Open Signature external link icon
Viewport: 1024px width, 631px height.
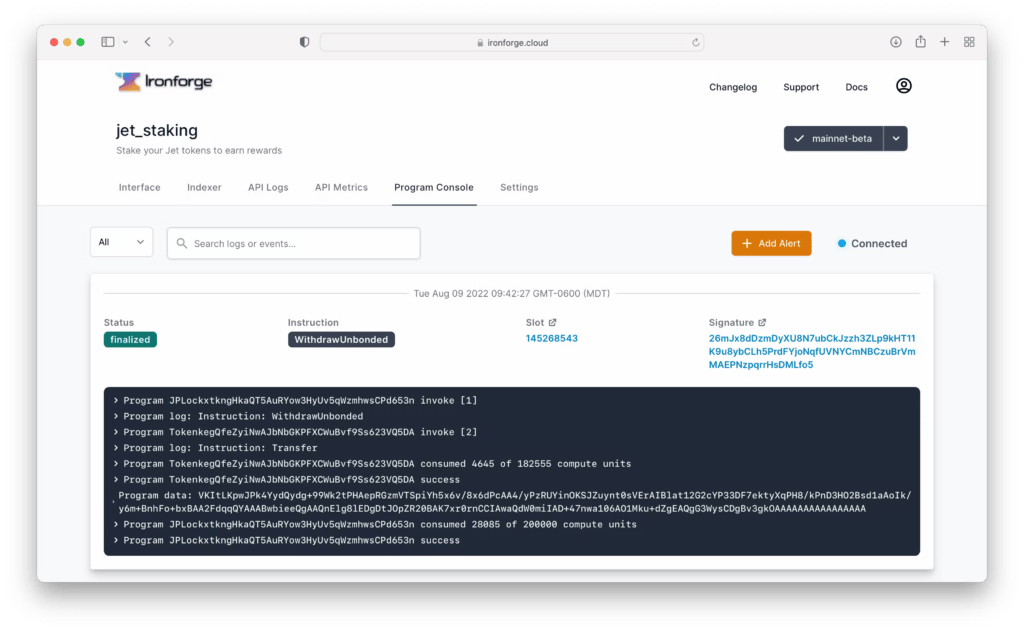click(762, 322)
